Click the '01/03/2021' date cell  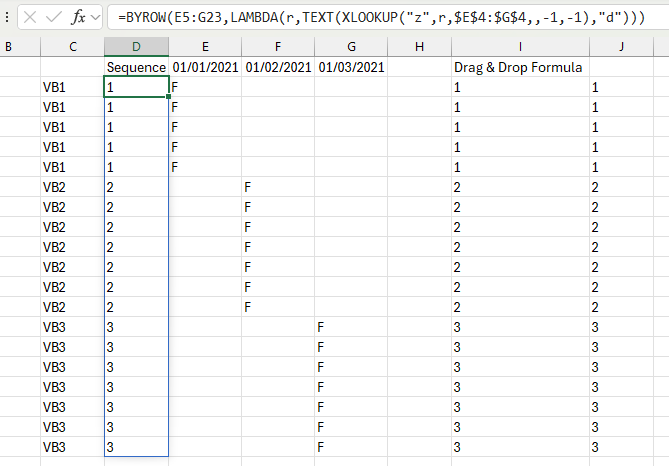pos(351,67)
